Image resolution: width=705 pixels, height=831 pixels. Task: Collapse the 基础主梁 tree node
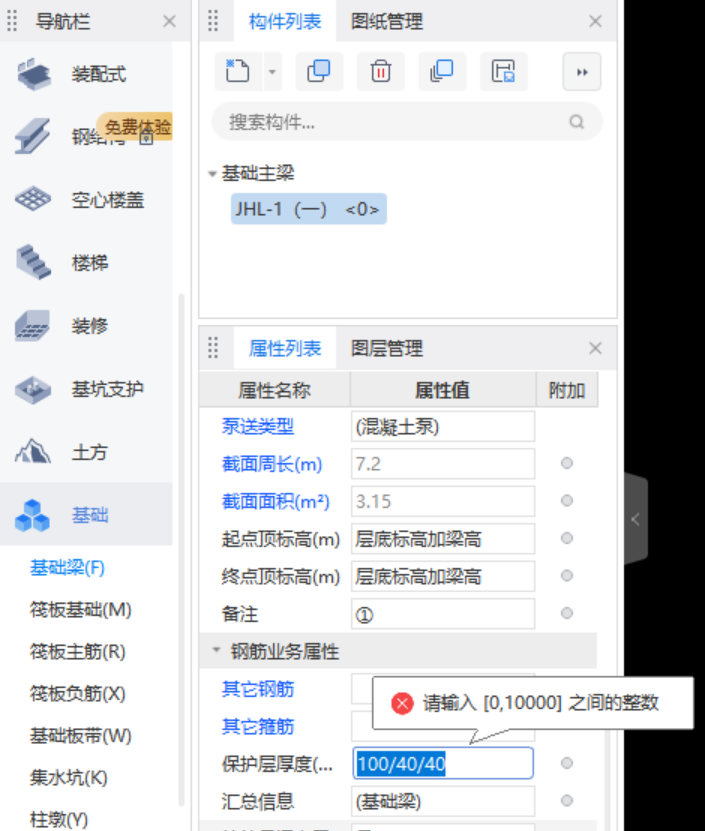pyautogui.click(x=213, y=174)
